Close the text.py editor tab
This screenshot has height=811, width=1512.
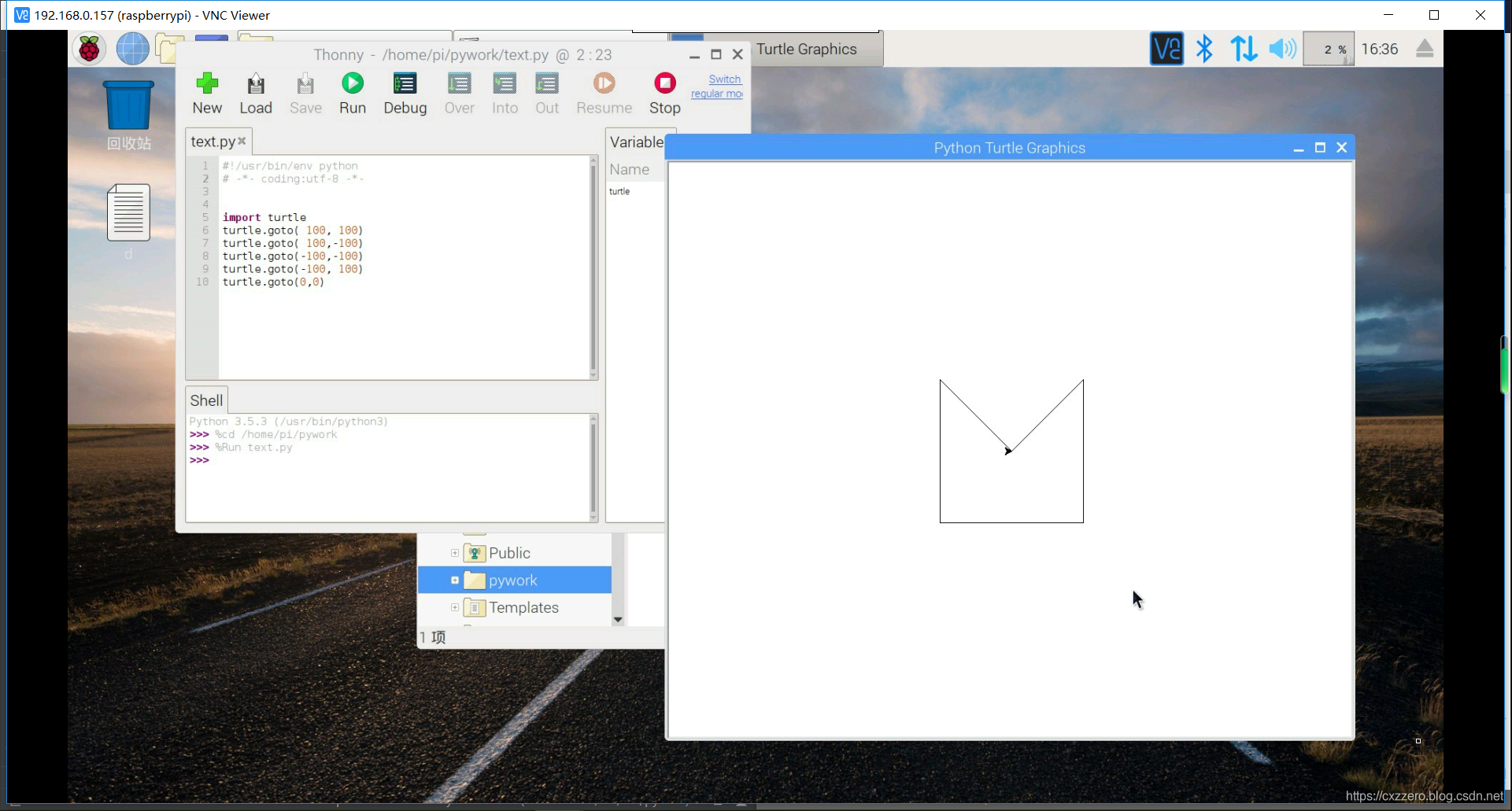click(x=242, y=141)
